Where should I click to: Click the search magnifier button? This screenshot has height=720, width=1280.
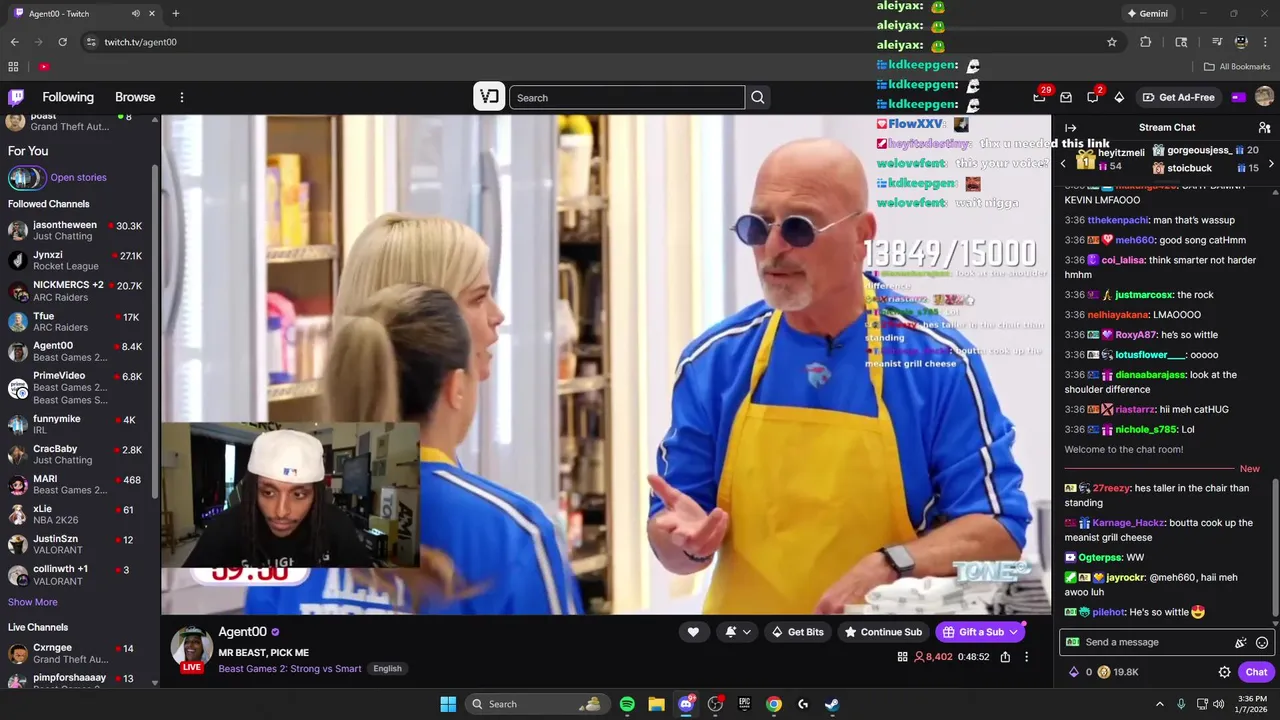[x=758, y=97]
